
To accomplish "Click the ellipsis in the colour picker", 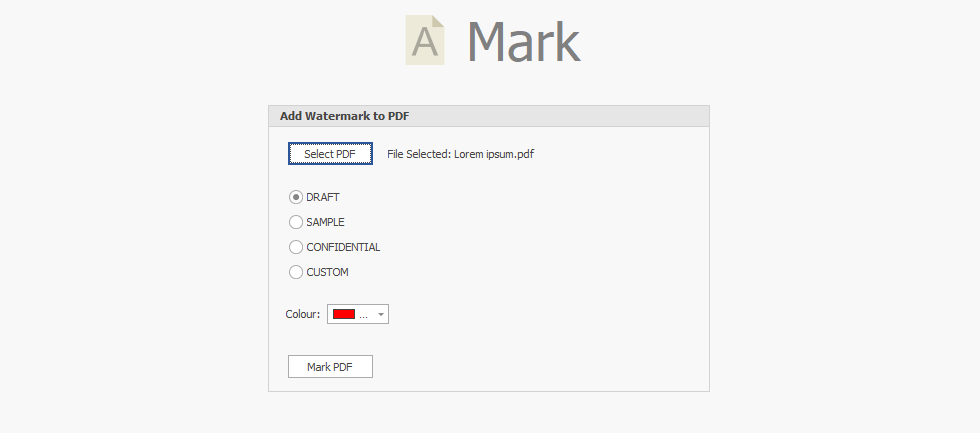I will 363,315.
